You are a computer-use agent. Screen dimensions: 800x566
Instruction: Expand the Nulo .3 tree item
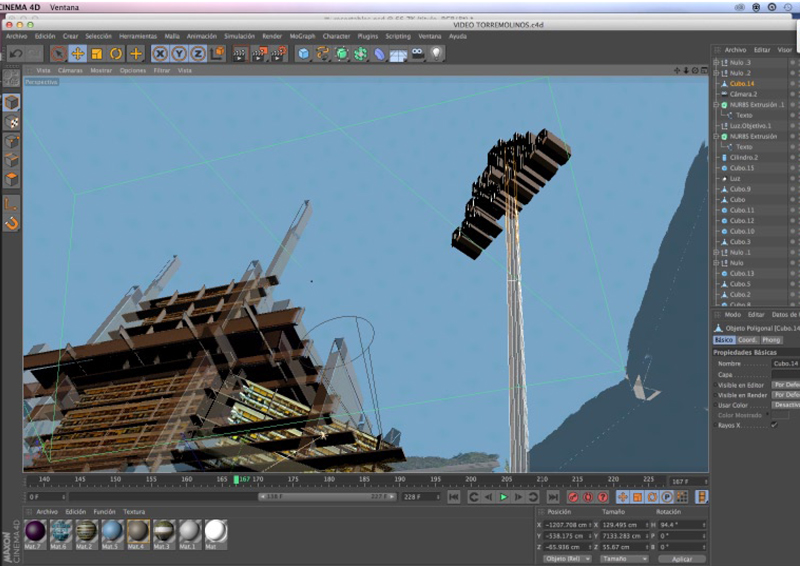[717, 62]
